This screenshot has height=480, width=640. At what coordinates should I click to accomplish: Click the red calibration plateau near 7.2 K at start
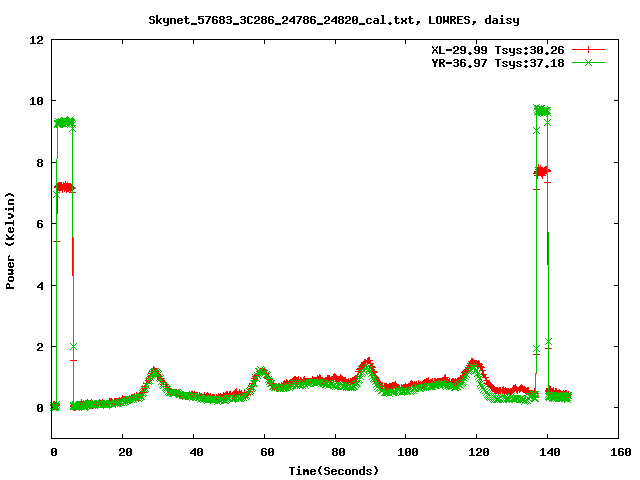(64, 187)
